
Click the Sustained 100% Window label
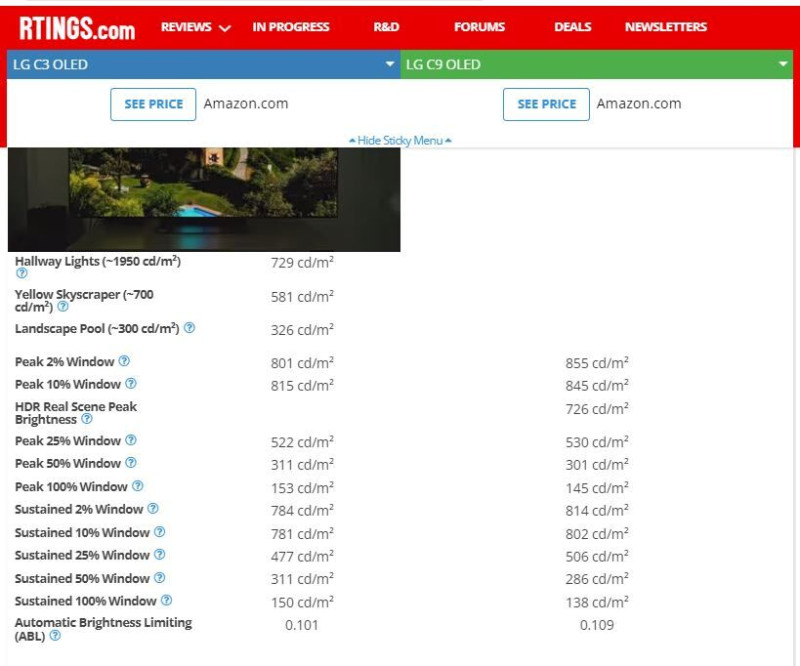pos(85,601)
